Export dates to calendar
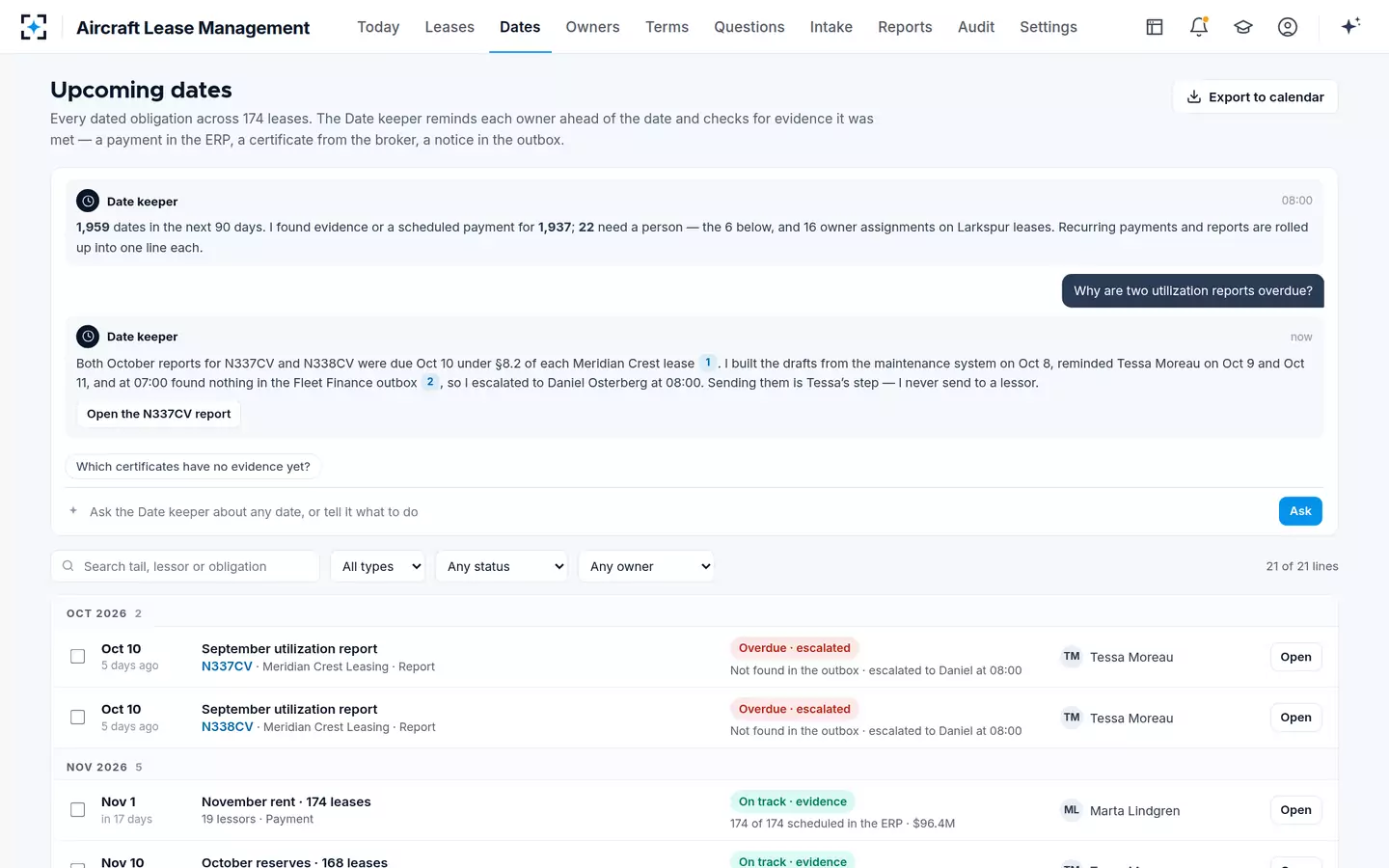Screen dimensions: 1389x868 coord(1255,96)
